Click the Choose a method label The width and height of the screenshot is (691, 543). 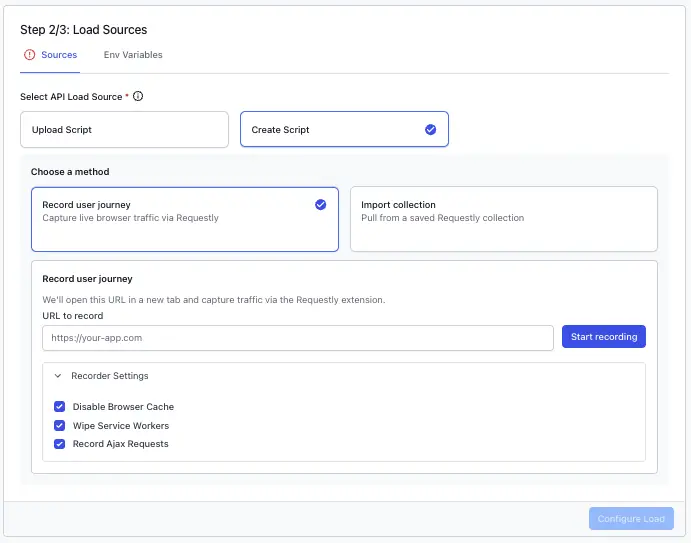70,172
